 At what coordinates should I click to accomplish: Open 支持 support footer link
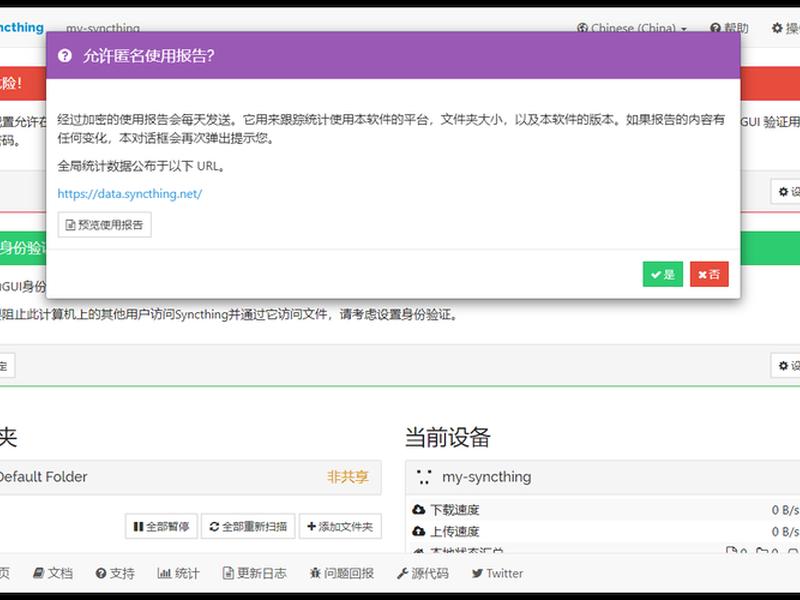point(115,573)
